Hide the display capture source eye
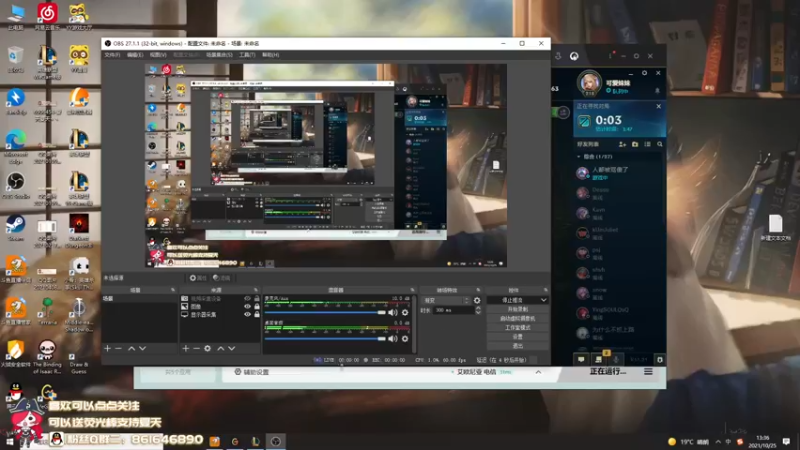This screenshot has width=800, height=450. 247,314
